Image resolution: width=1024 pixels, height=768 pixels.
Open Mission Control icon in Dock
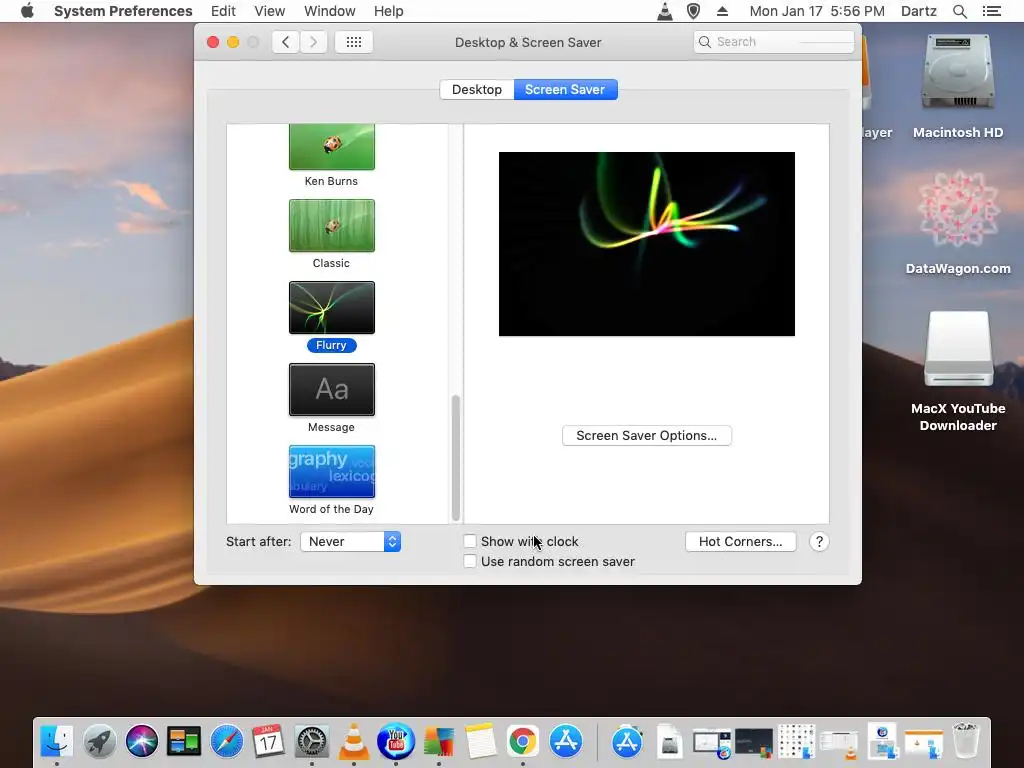point(184,741)
